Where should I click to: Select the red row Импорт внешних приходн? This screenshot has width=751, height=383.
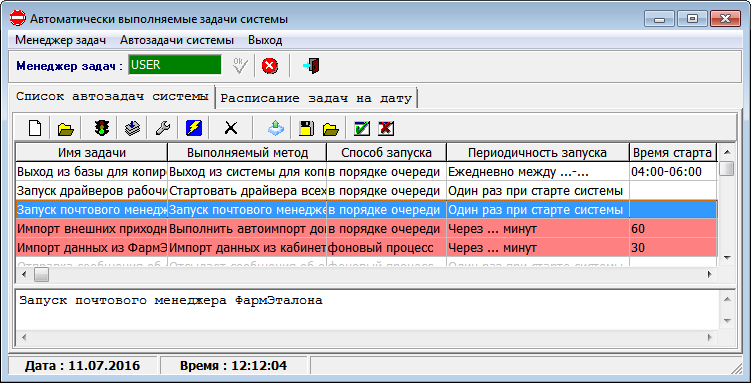click(x=366, y=229)
